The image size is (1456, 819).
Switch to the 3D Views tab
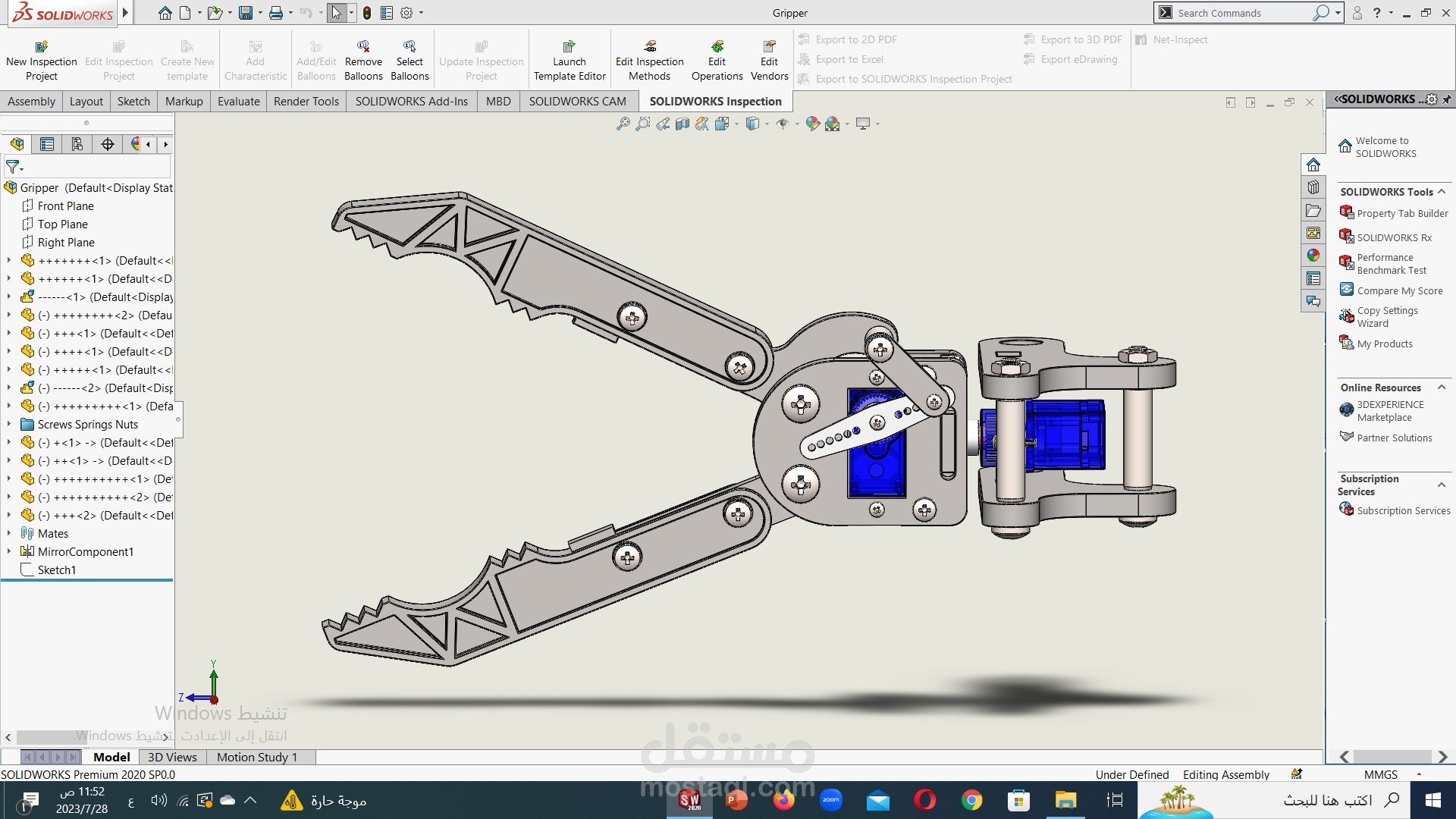pyautogui.click(x=172, y=757)
